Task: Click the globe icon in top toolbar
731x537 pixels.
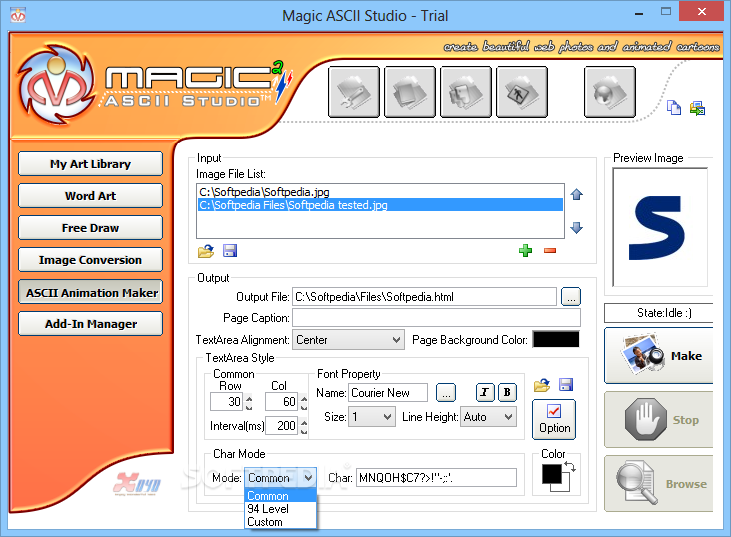Action: (x=609, y=91)
